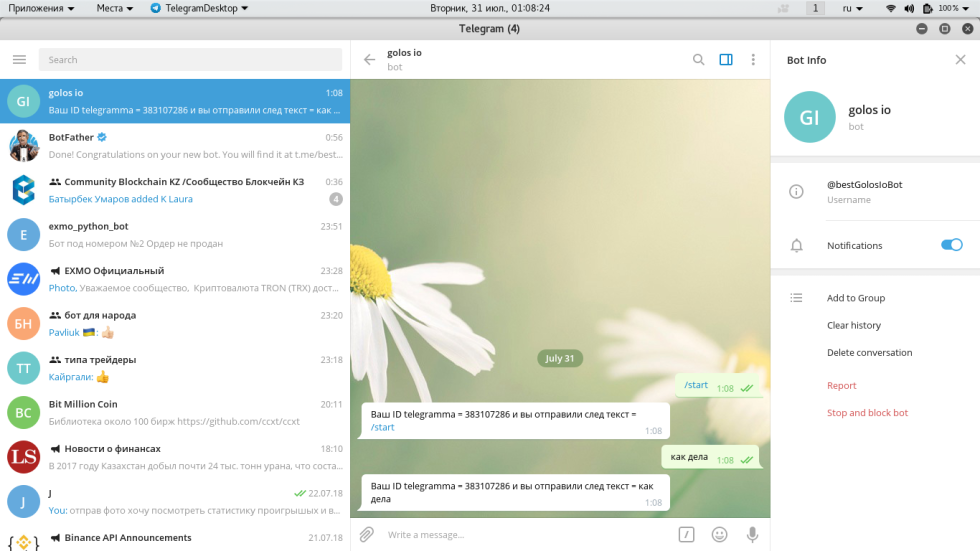Viewport: 980px width, 551px height.
Task: Open Community Blockchain KZ group
Action: (x=175, y=190)
